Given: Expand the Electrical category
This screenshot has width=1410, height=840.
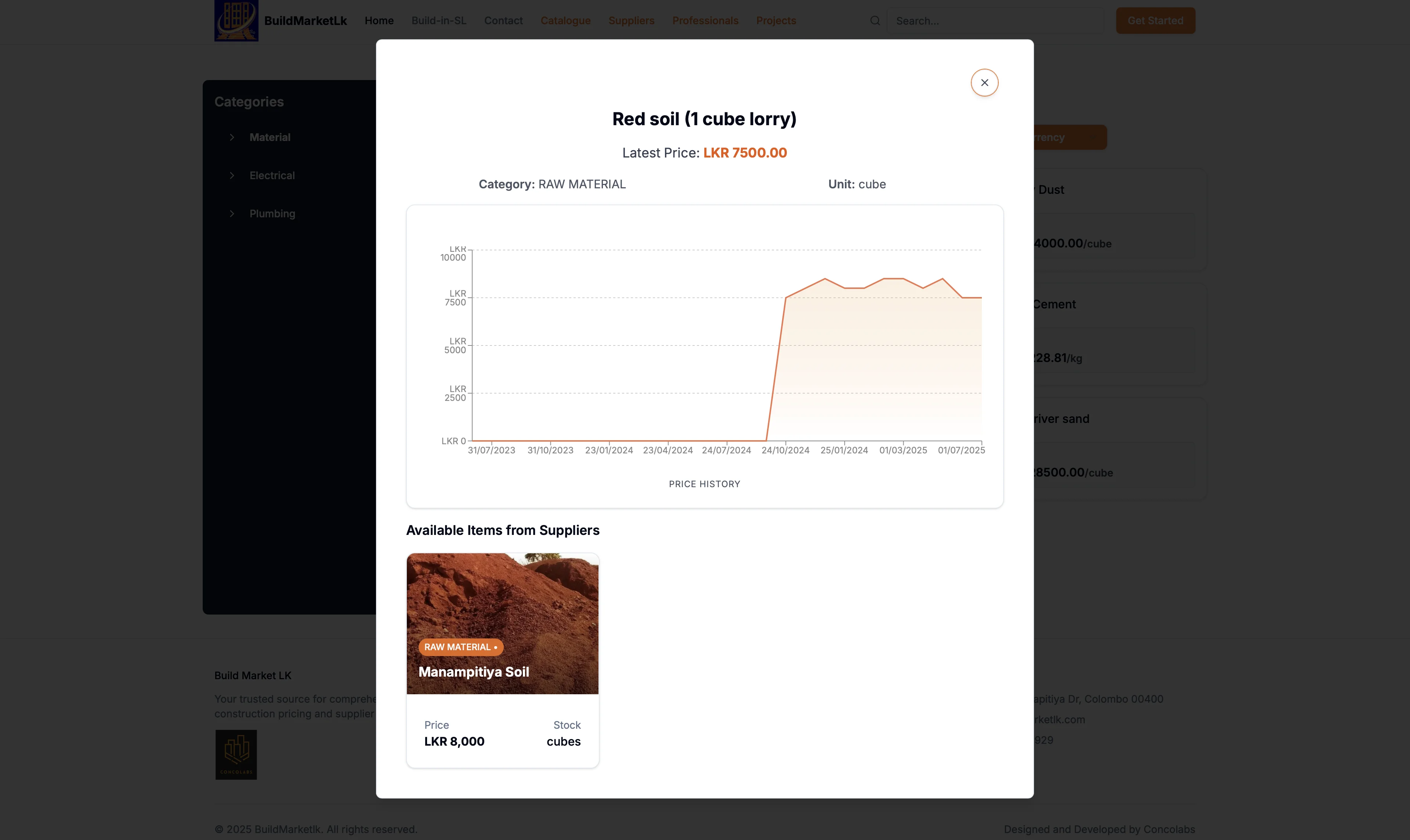Looking at the screenshot, I should pos(272,175).
